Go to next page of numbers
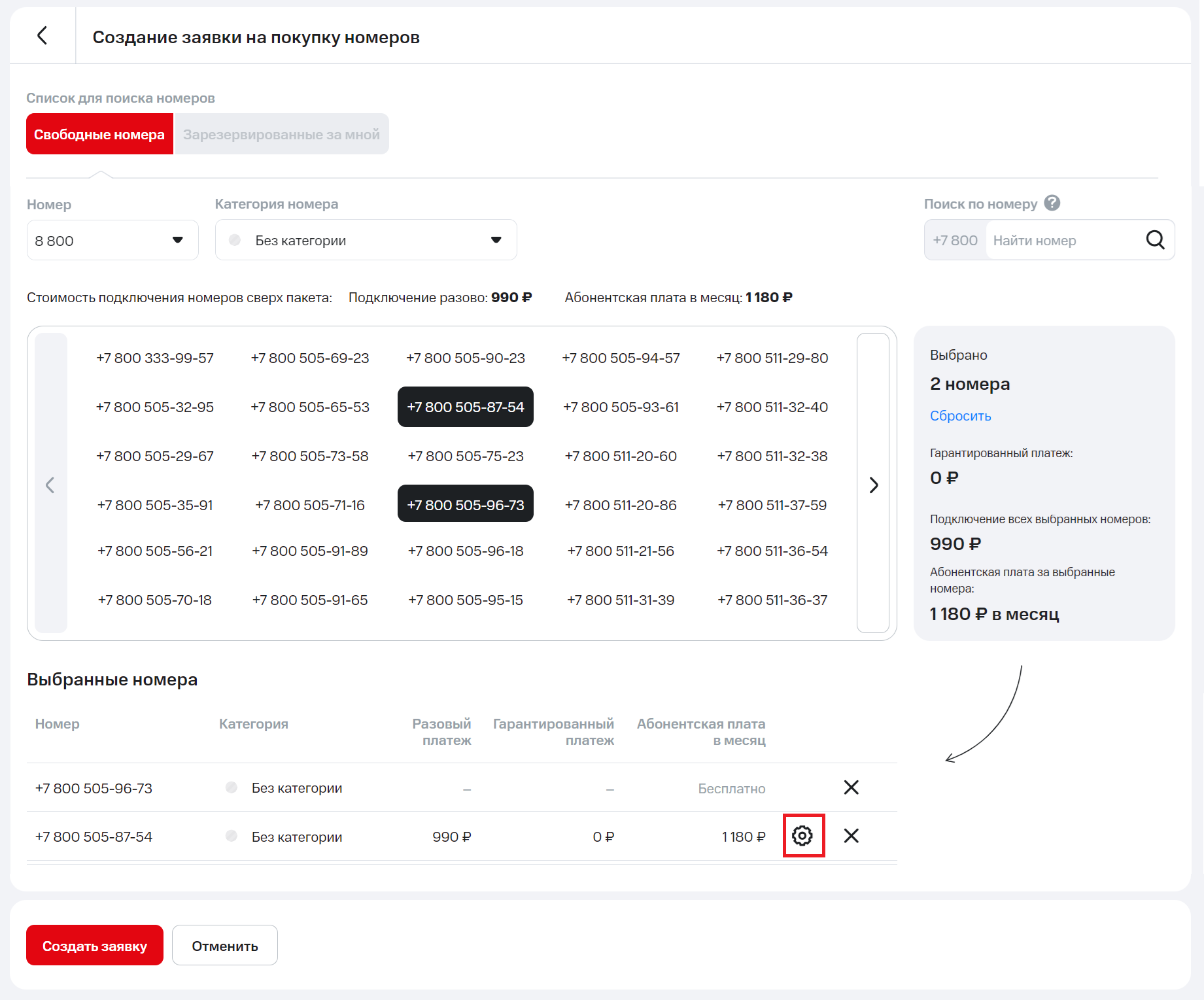 [873, 485]
